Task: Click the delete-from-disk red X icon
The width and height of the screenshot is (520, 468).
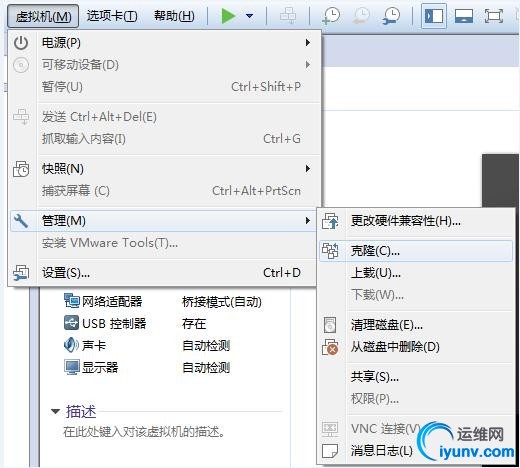Action: coord(330,347)
